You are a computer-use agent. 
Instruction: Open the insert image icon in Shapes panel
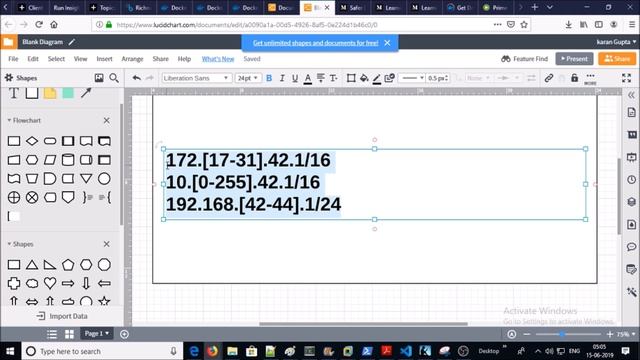pos(99,78)
